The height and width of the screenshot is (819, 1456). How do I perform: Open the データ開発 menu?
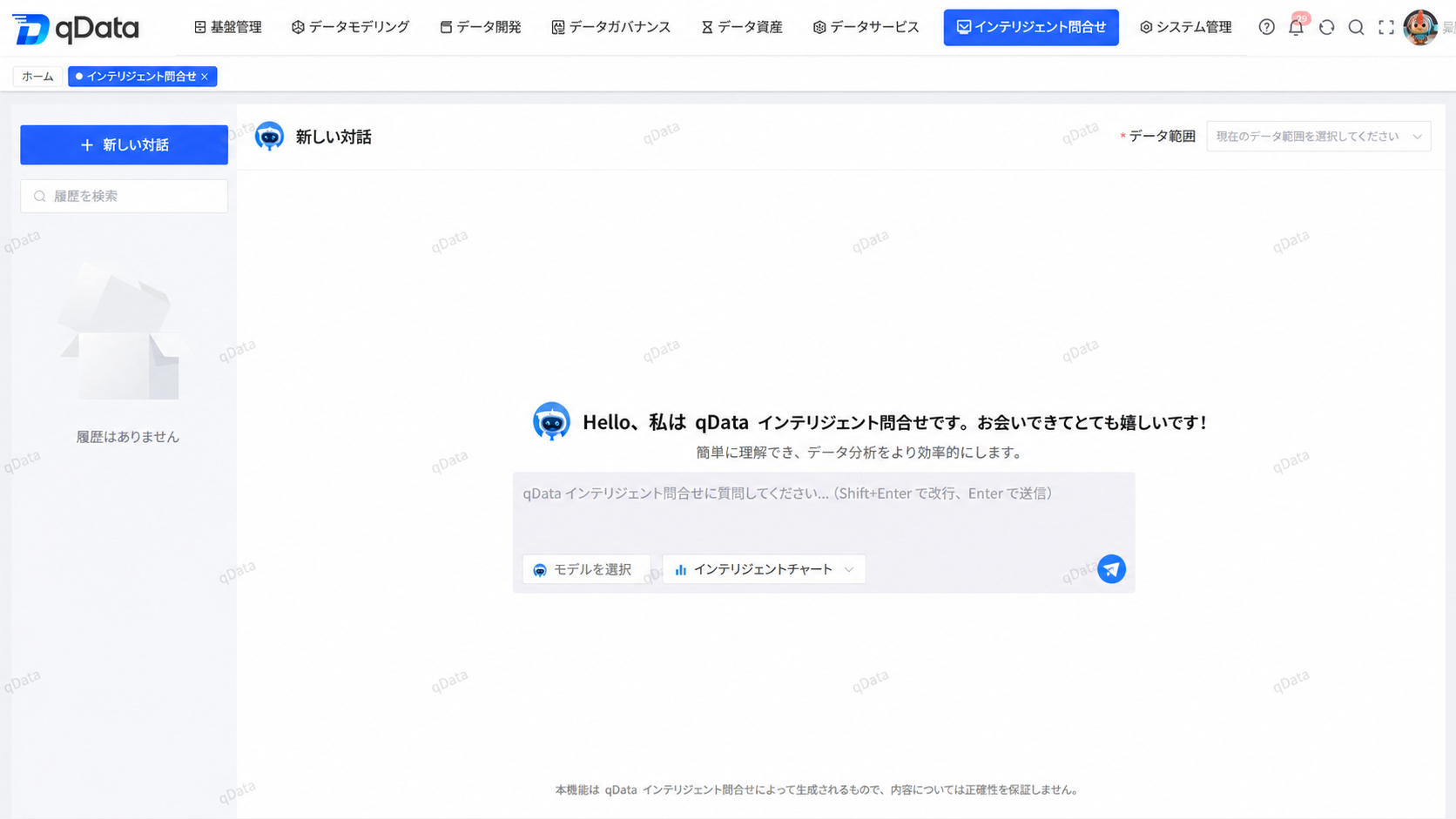tap(480, 27)
